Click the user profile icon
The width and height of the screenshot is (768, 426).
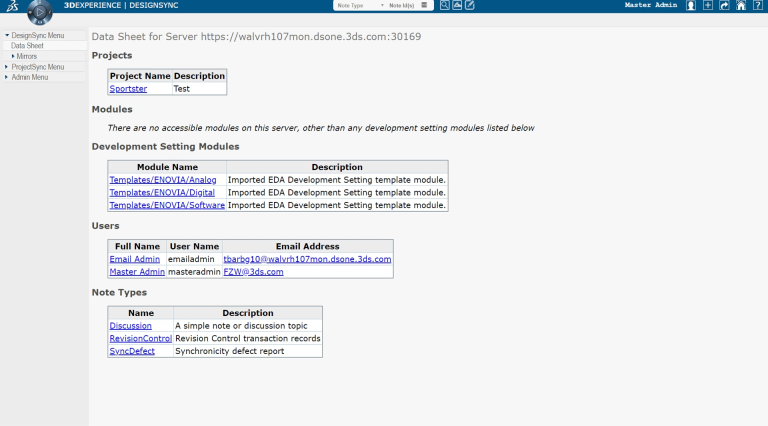(691, 6)
